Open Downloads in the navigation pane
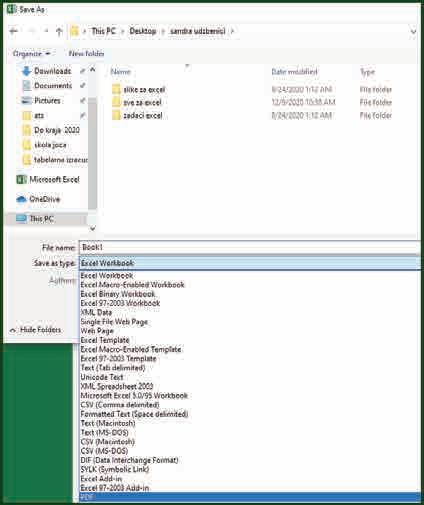Image resolution: width=424 pixels, height=505 pixels. click(x=52, y=71)
